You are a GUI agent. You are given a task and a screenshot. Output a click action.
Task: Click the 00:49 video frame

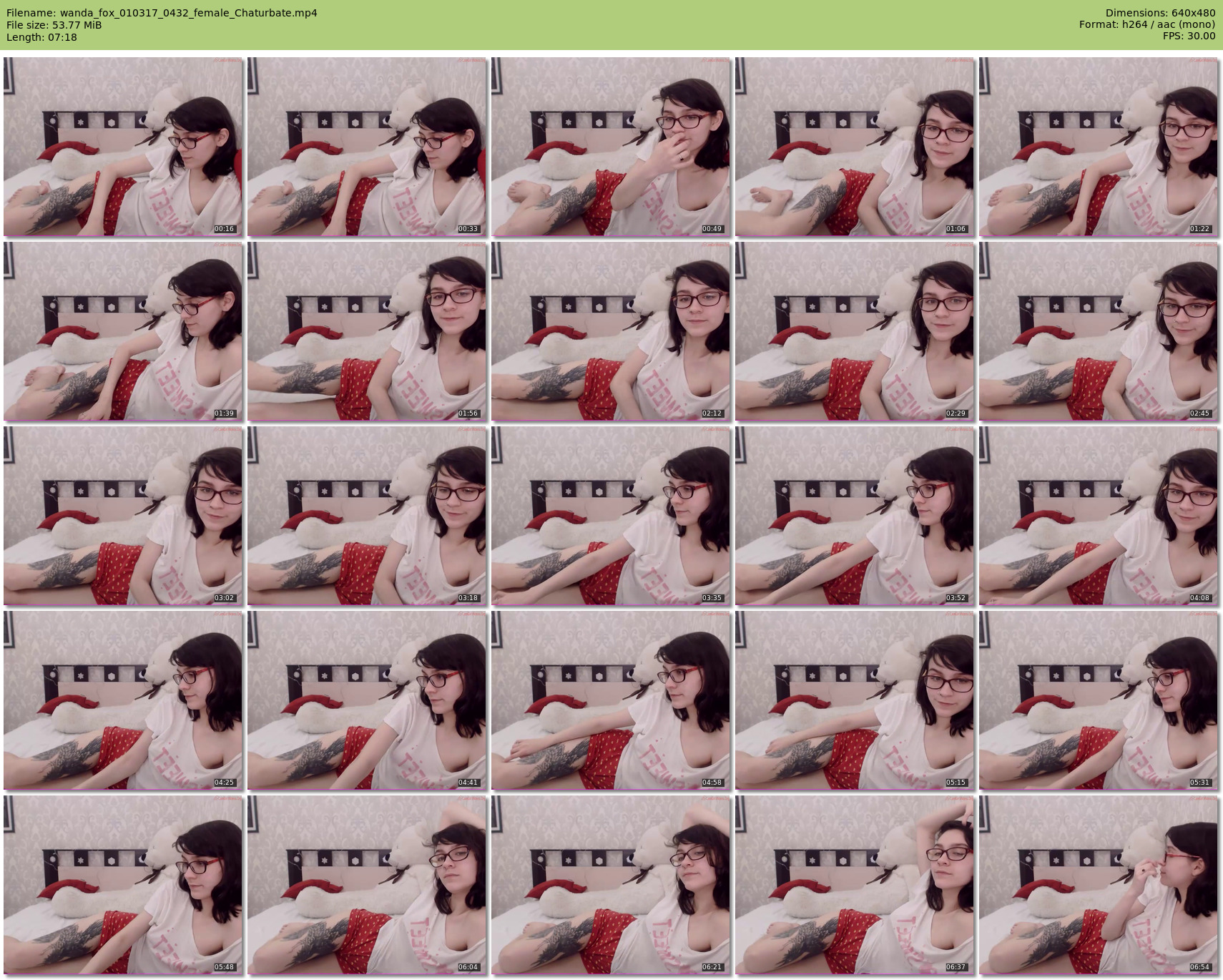click(611, 147)
